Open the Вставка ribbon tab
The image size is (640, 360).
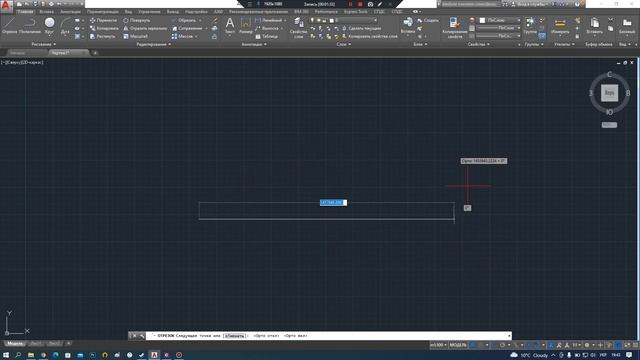[x=47, y=12]
